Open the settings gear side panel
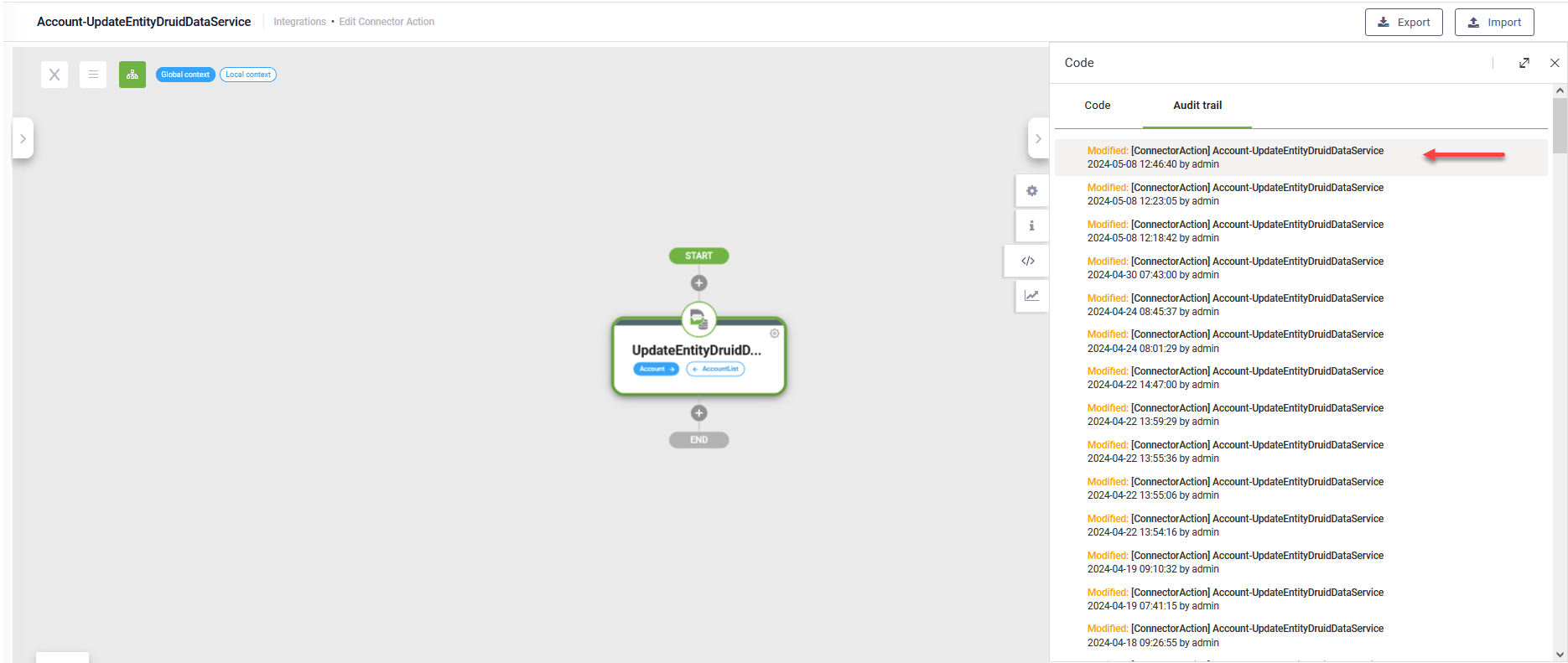 (1031, 191)
